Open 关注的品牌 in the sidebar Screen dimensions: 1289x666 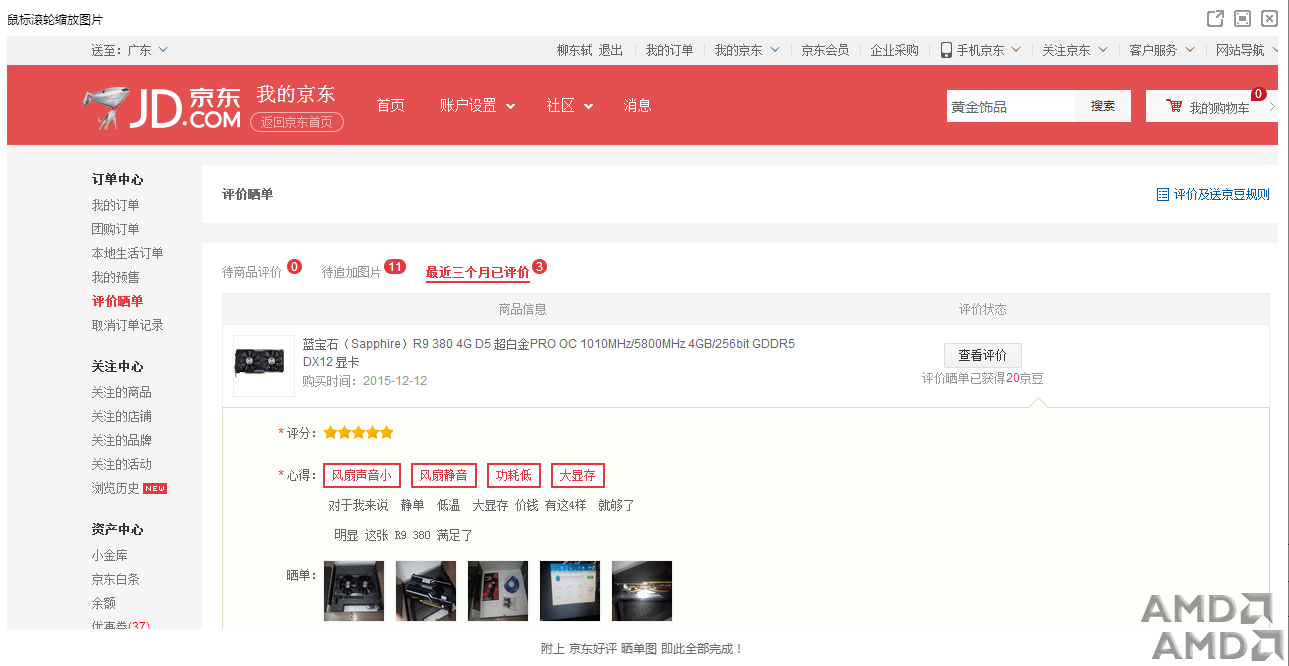coord(122,440)
